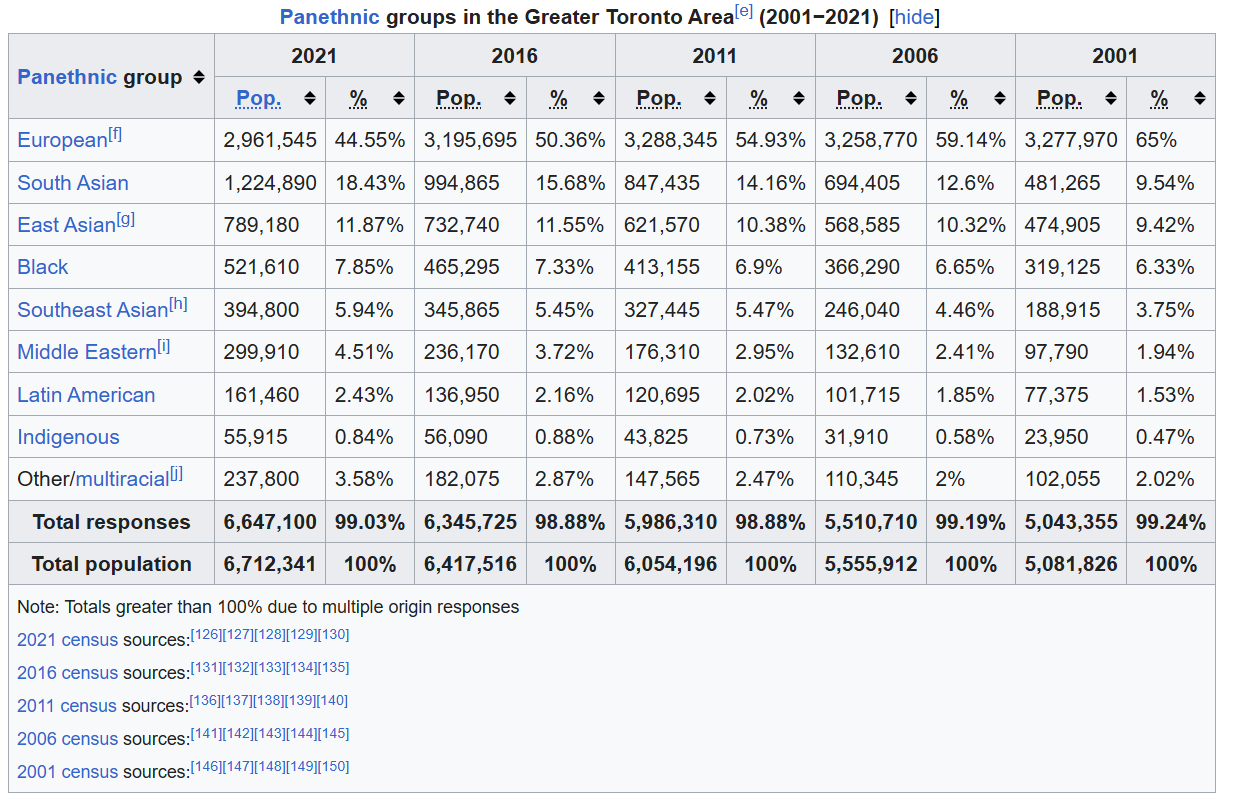Select Other/multiracial 2011 value 147,565
Screen dimensions: 1233x808
[662, 479]
